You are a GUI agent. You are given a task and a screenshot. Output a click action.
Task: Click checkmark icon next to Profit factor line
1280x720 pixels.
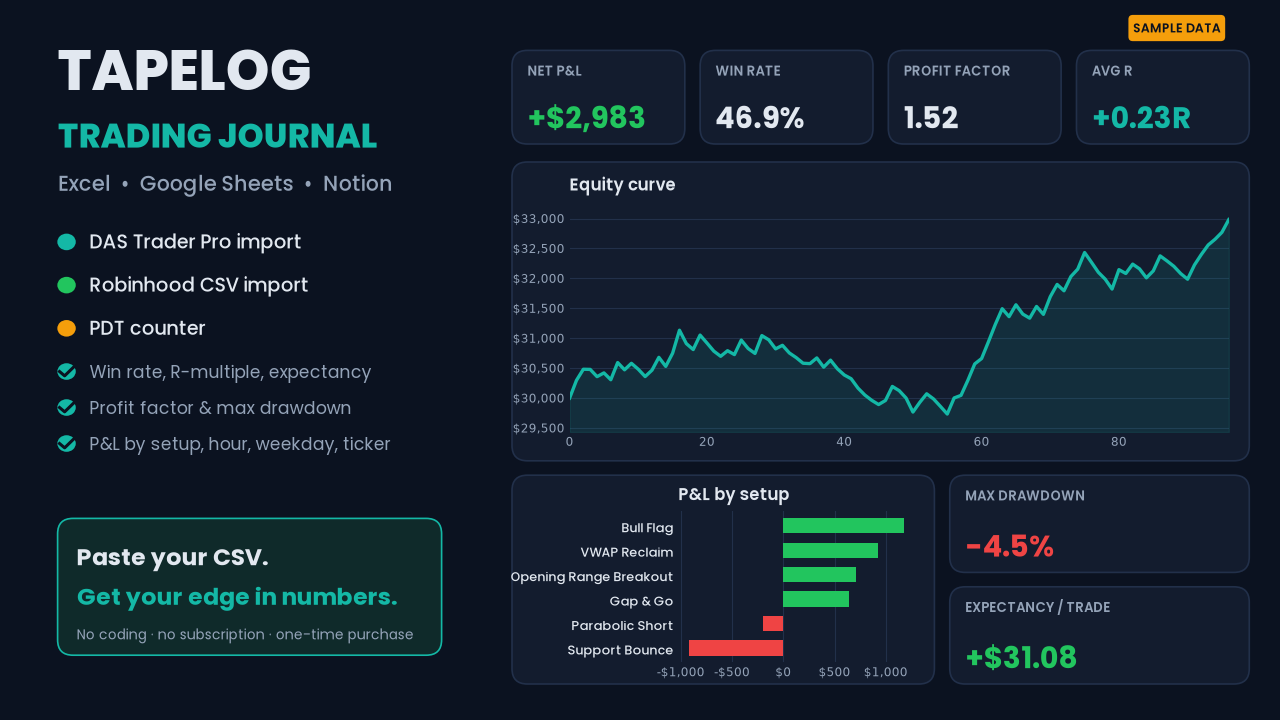coord(67,408)
